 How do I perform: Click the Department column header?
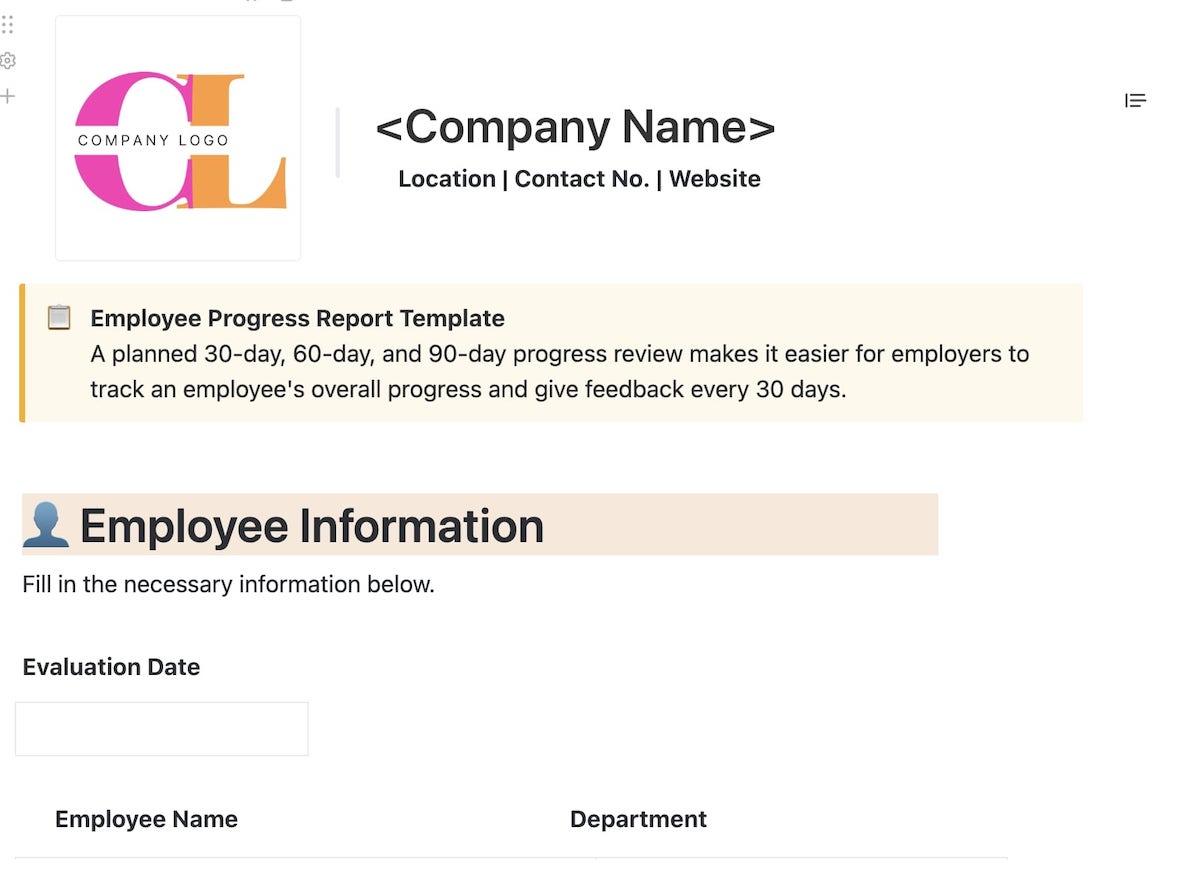click(x=638, y=819)
